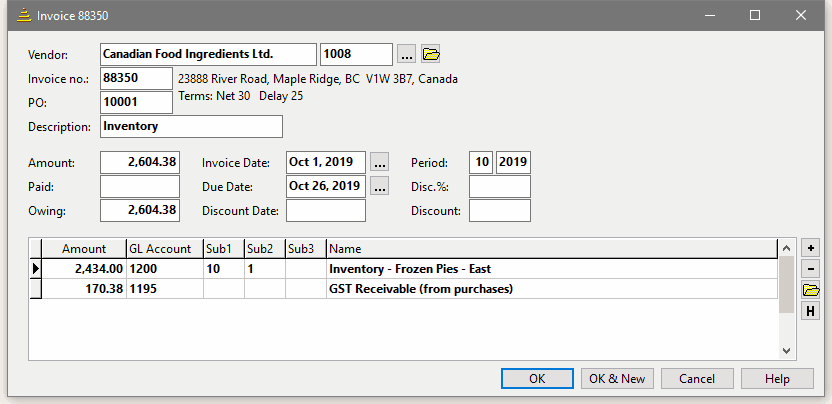Select GL account cell 1200
The image size is (832, 404).
[x=164, y=269]
